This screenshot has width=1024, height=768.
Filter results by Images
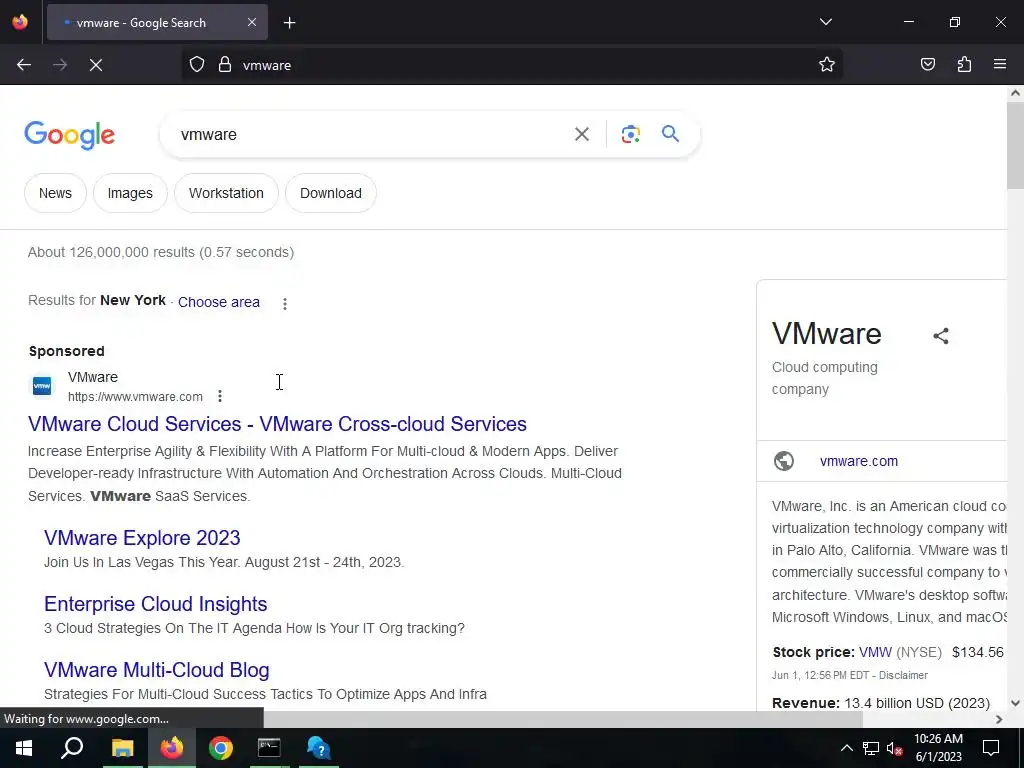tap(130, 193)
